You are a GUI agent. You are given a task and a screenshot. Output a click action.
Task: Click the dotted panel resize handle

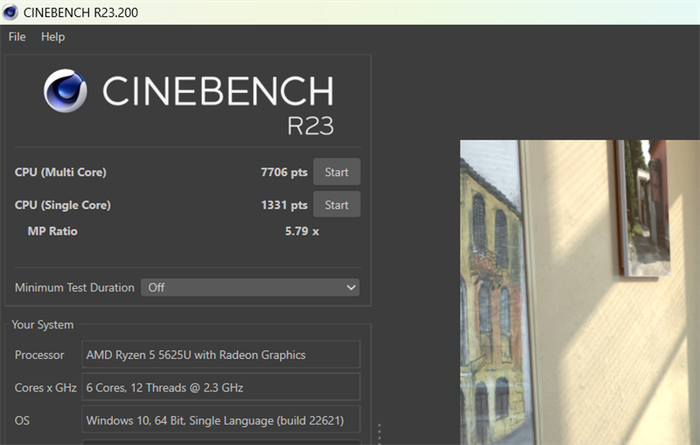pyautogui.click(x=378, y=434)
